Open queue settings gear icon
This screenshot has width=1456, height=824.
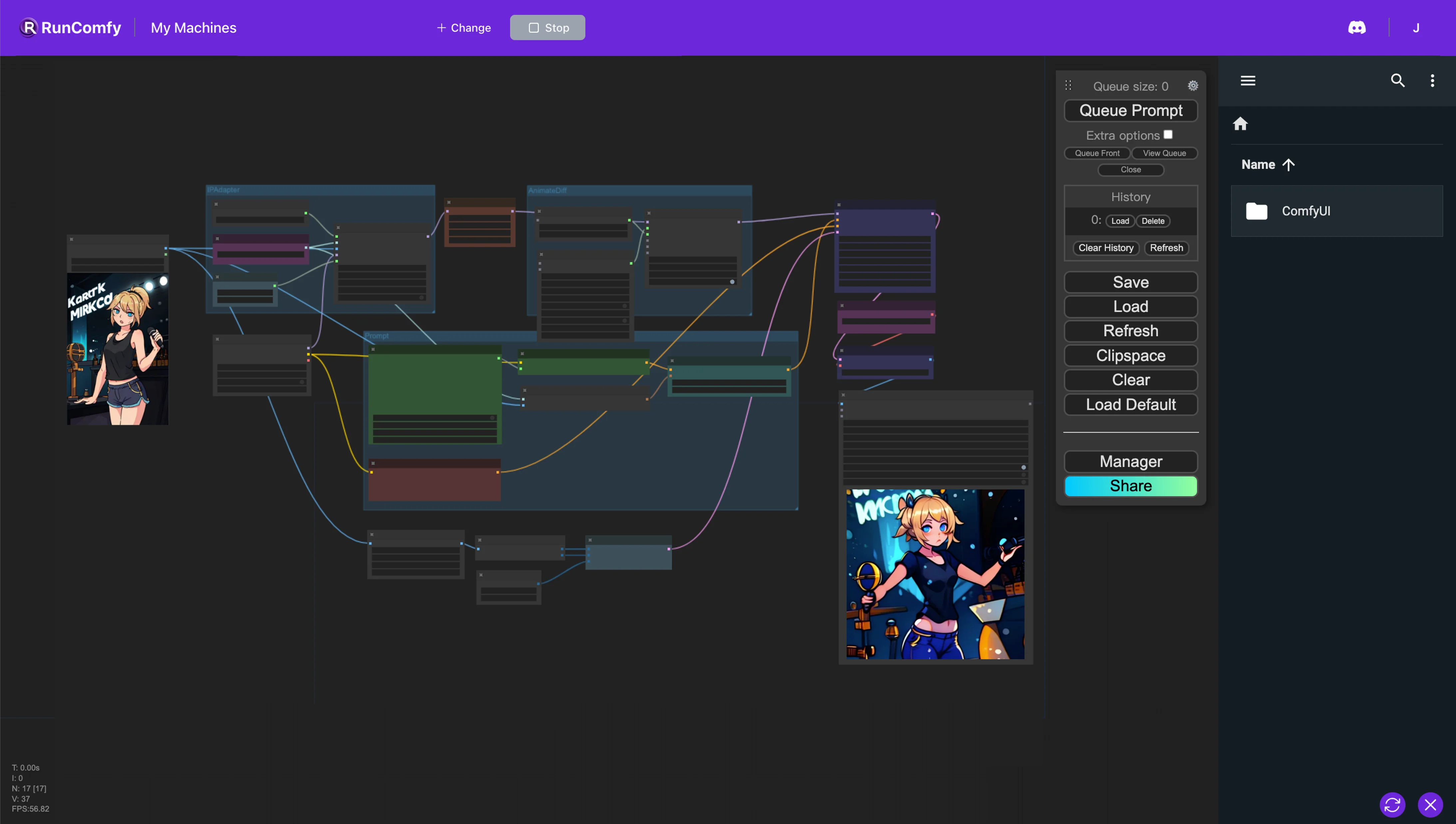tap(1192, 86)
